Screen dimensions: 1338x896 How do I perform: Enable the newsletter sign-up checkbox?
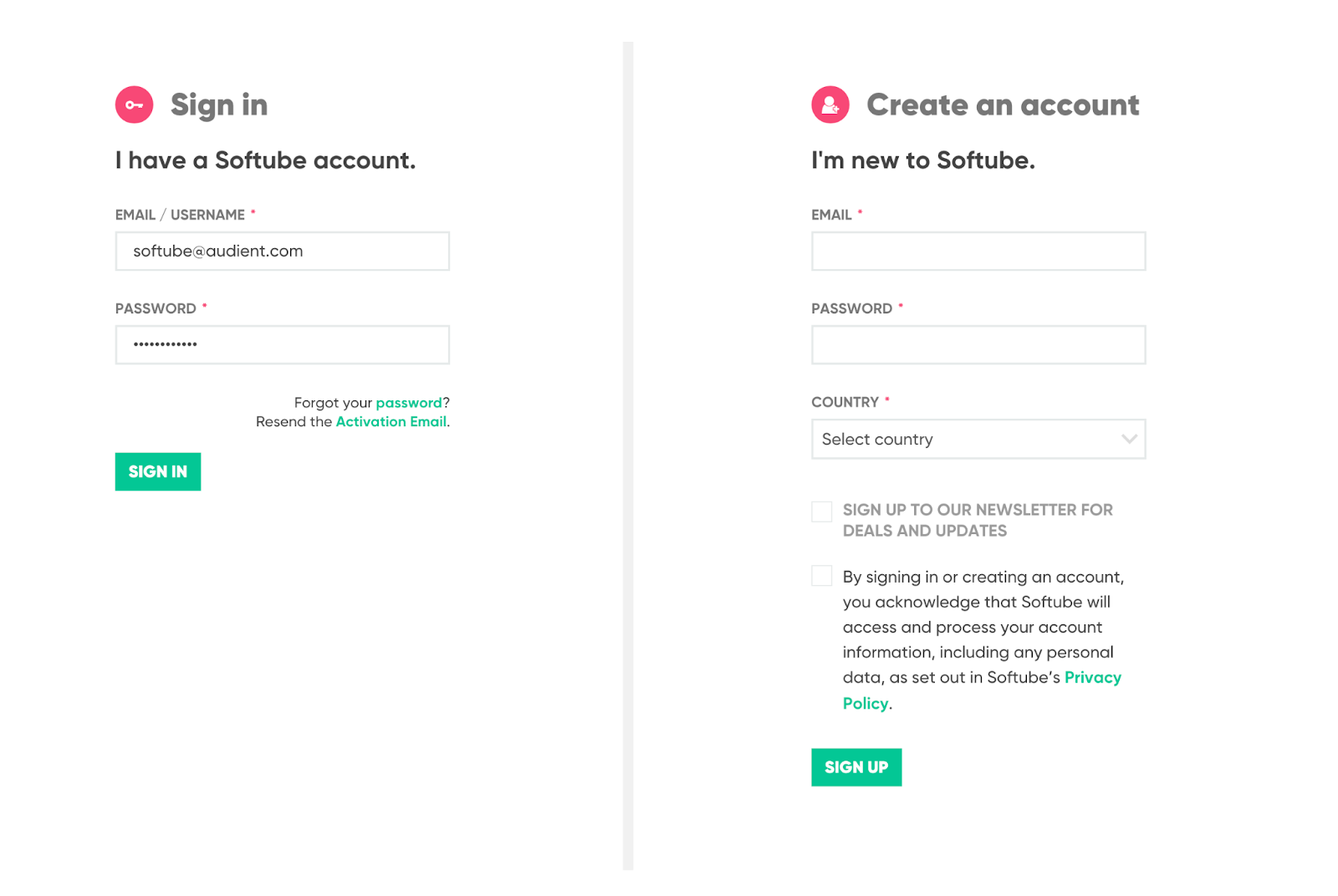coord(821,511)
